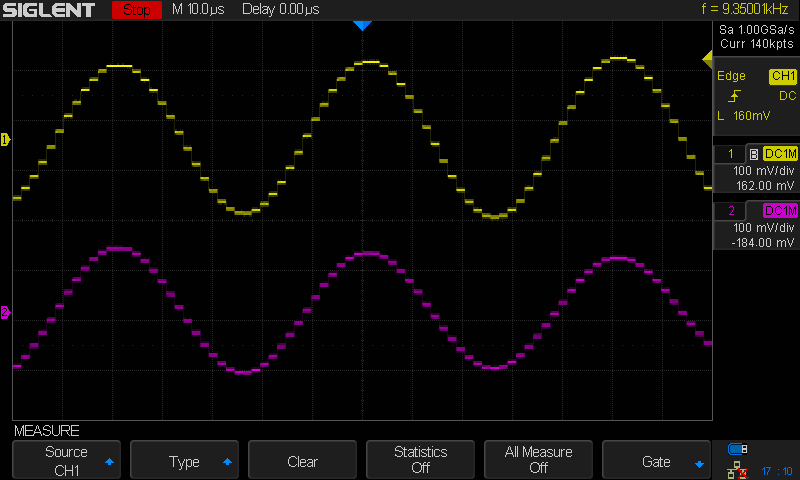Select the yellow channel 1 ground marker
This screenshot has height=480, width=800.
[5, 140]
